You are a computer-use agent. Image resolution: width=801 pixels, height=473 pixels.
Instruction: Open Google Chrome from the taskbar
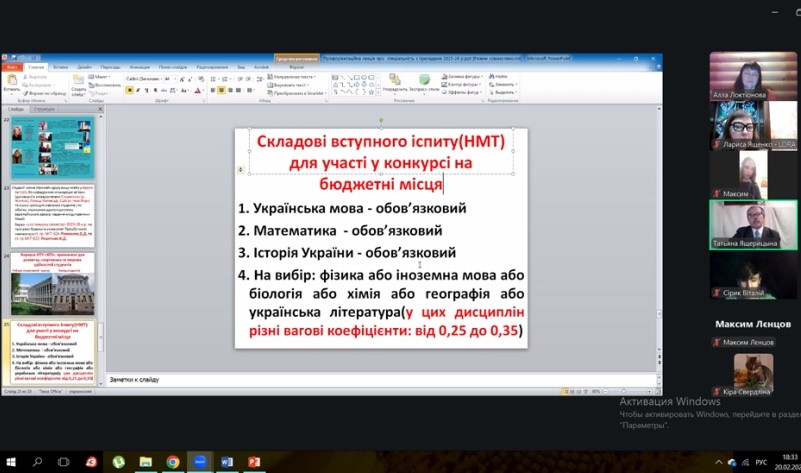[x=173, y=462]
